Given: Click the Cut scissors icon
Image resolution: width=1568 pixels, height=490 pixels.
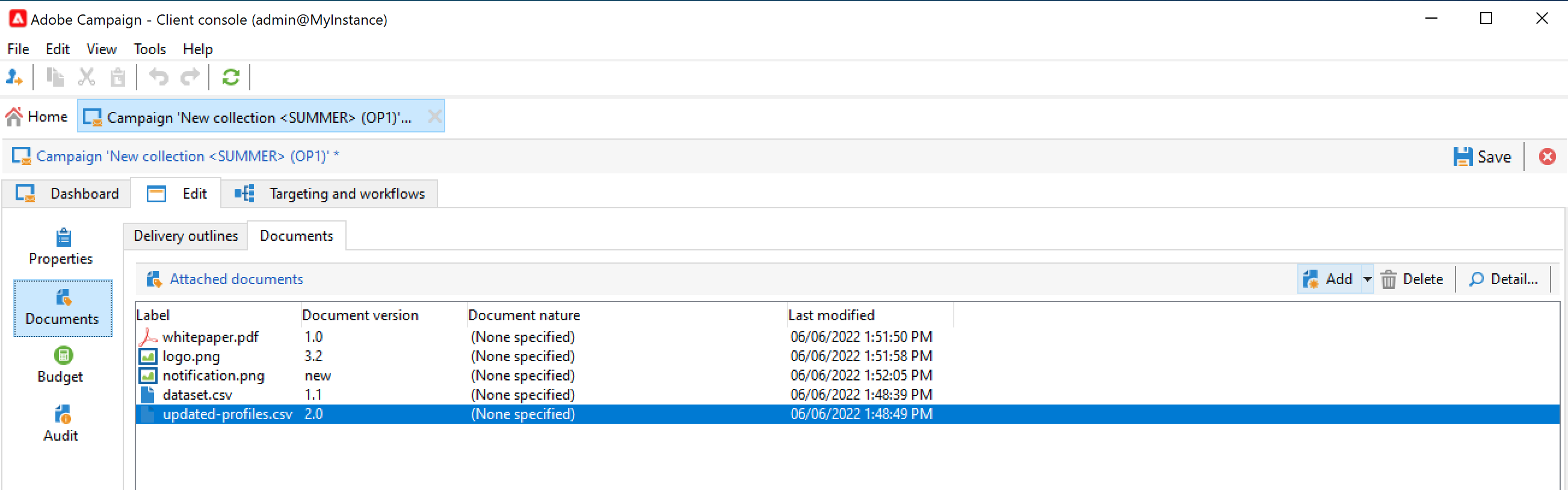Looking at the screenshot, I should 87,77.
